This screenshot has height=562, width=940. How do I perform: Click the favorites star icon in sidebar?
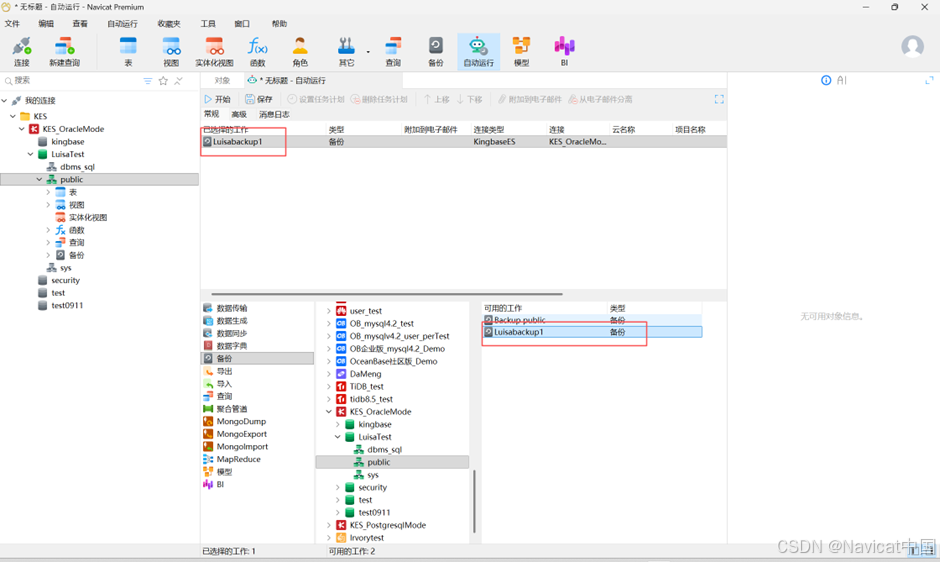pos(163,81)
